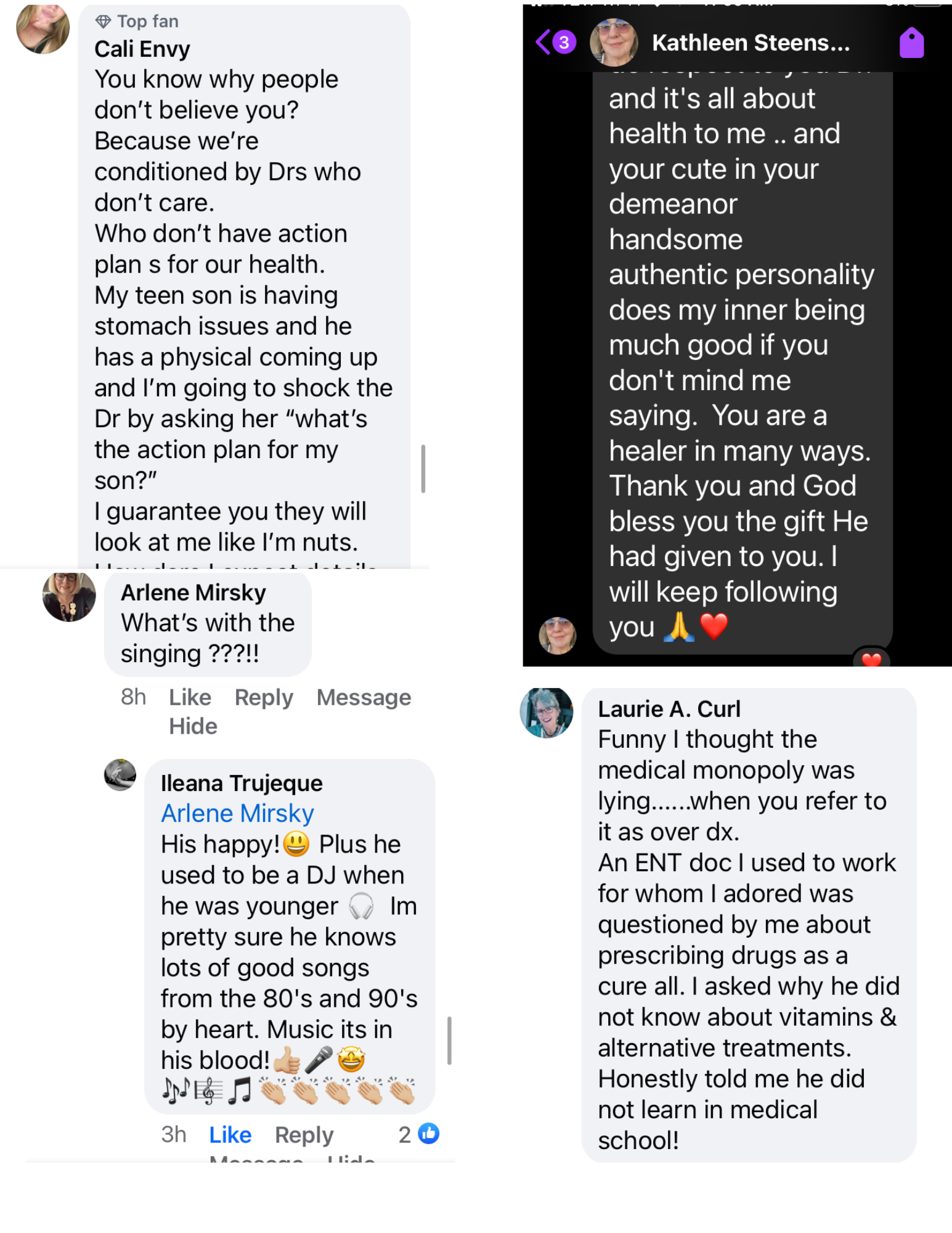Tap the purple back arrow in chat header
The height and width of the screenshot is (1233, 952).
(543, 43)
